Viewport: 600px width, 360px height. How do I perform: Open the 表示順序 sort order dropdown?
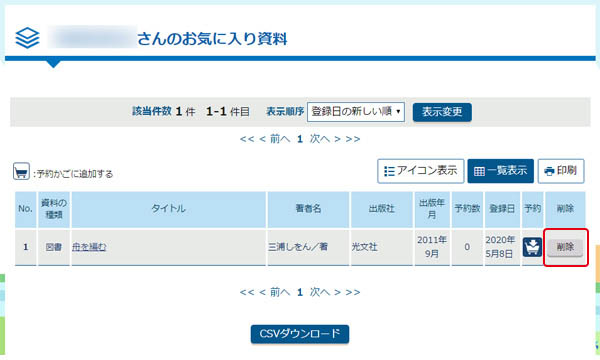pyautogui.click(x=355, y=112)
